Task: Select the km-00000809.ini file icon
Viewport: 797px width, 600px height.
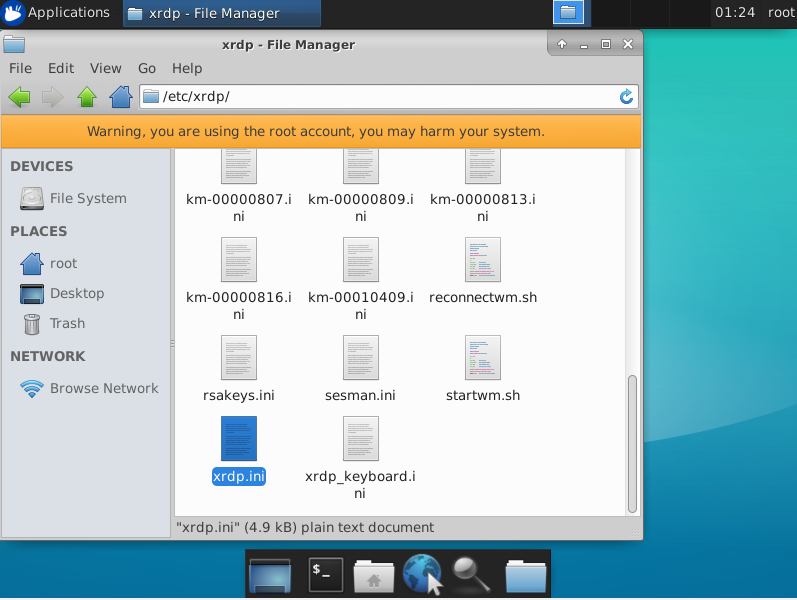Action: [x=361, y=166]
